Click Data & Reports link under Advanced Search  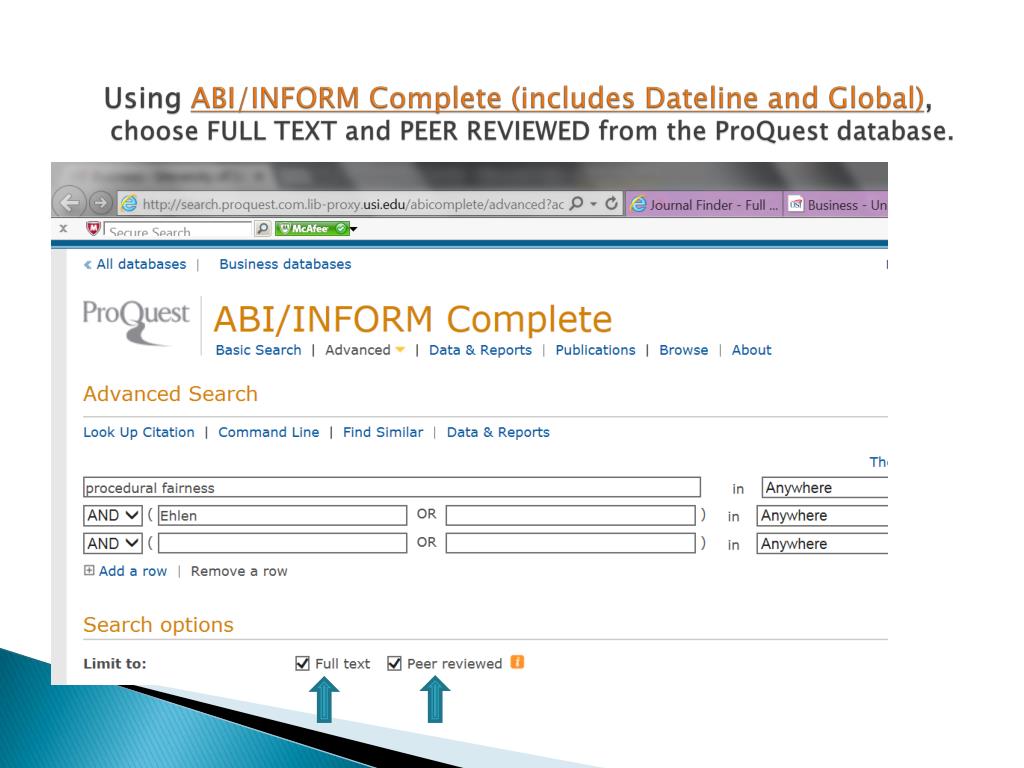(498, 432)
